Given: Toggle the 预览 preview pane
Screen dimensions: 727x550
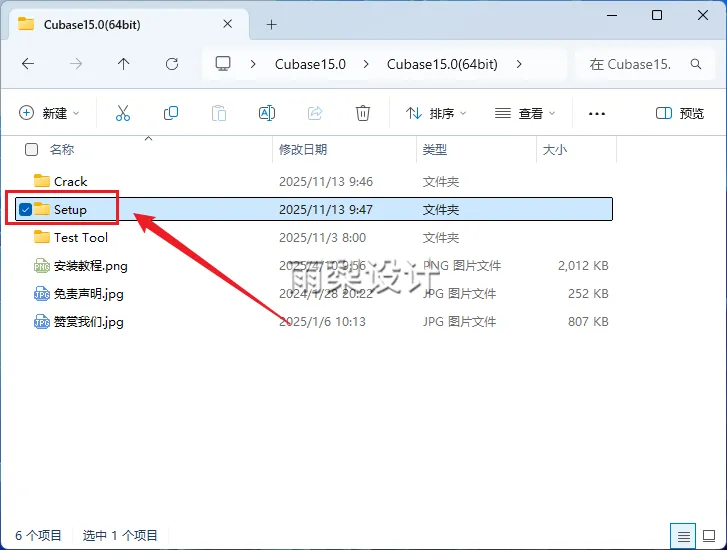Looking at the screenshot, I should (680, 113).
